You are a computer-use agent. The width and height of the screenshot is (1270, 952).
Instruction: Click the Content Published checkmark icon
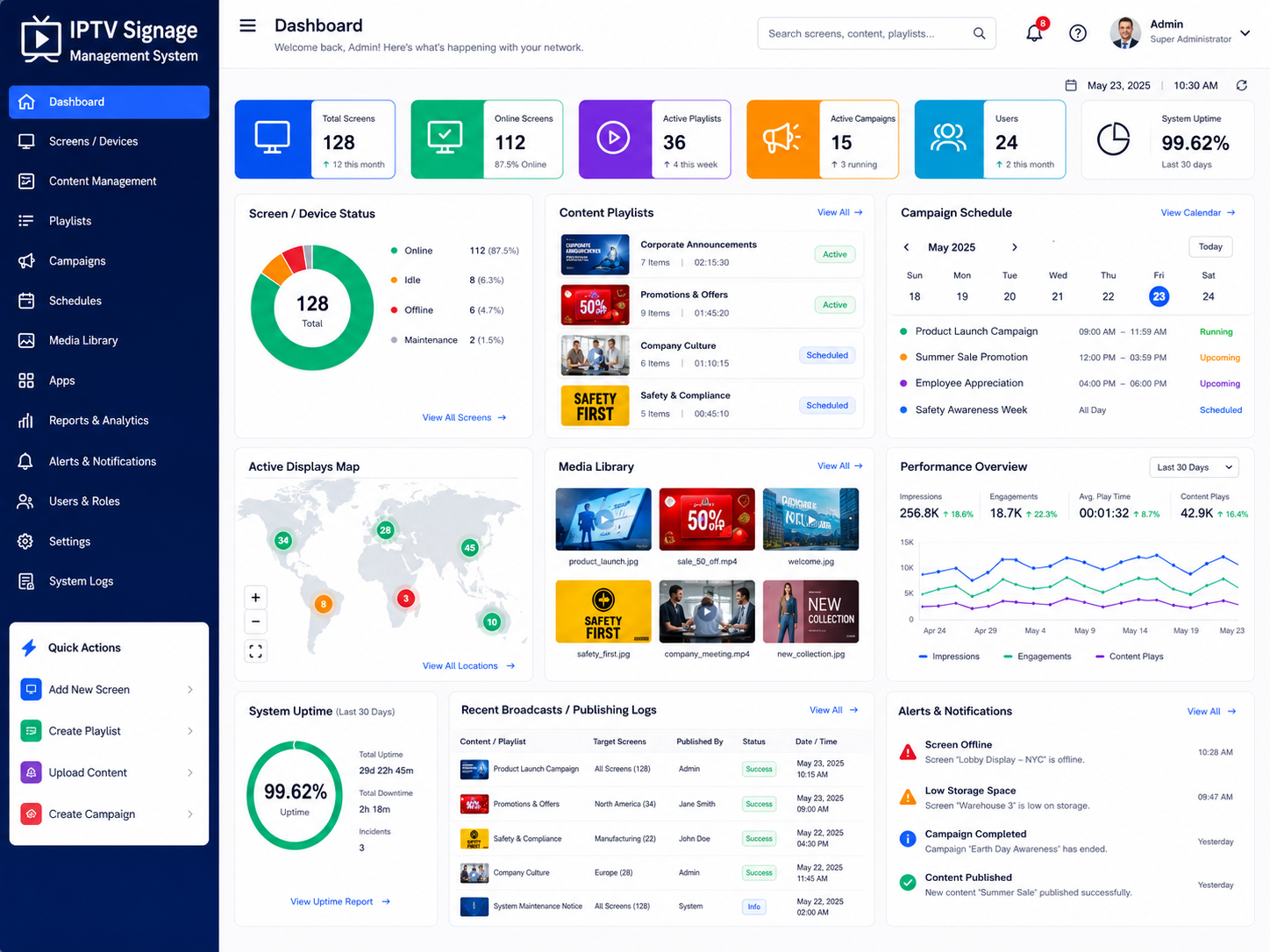tap(908, 883)
